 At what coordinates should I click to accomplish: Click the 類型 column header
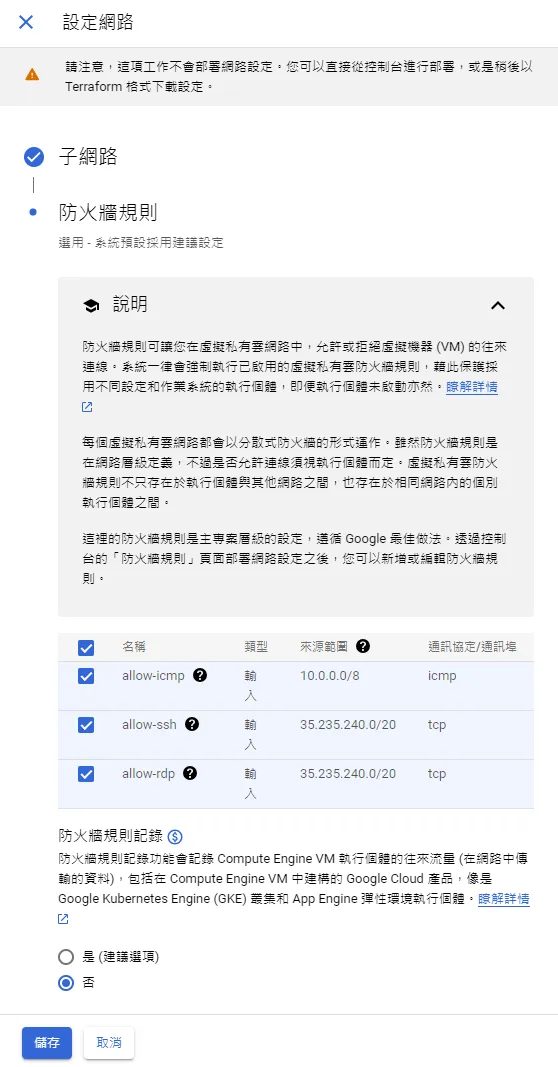(x=256, y=646)
